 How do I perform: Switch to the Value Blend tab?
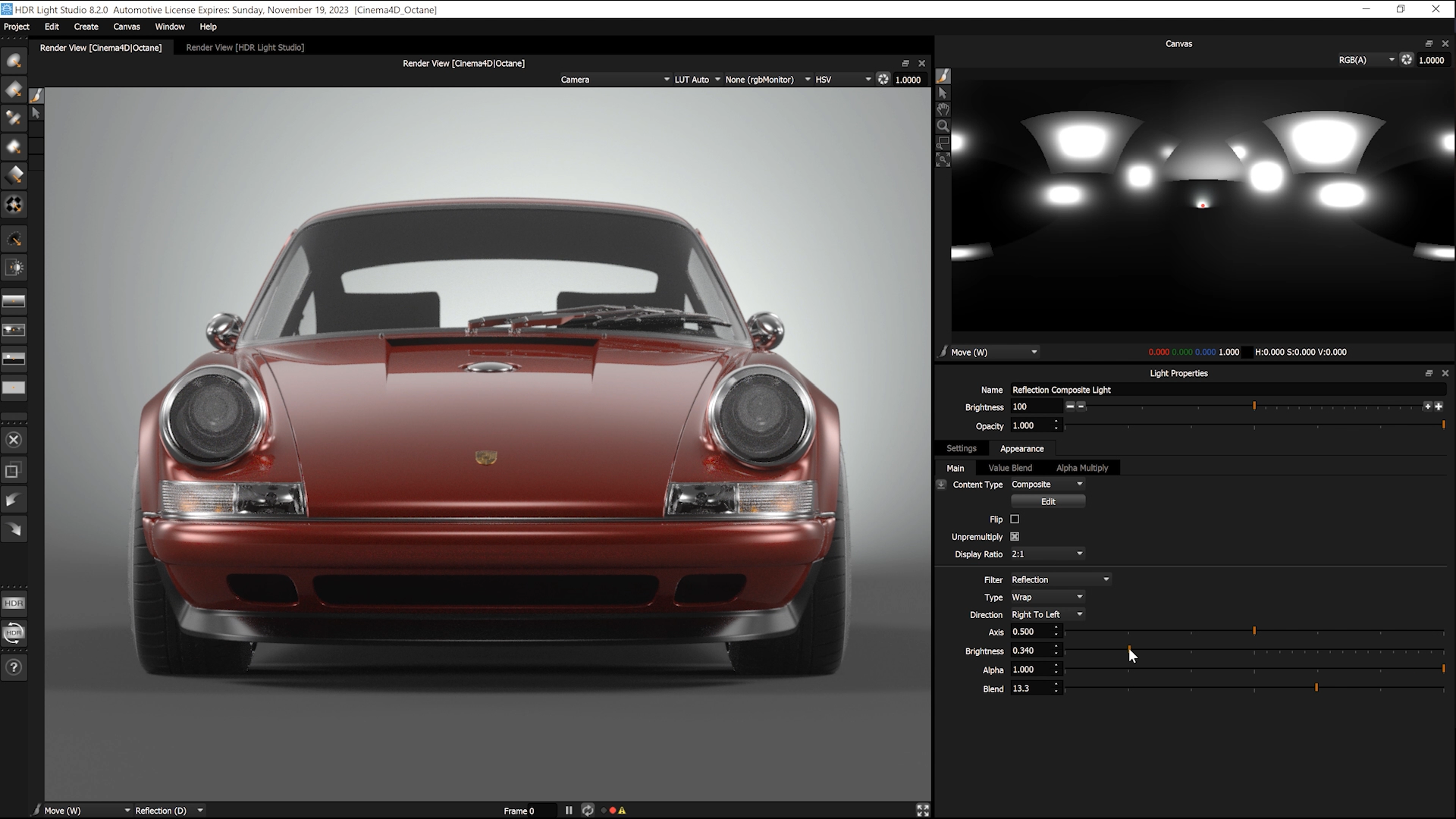(x=1009, y=468)
